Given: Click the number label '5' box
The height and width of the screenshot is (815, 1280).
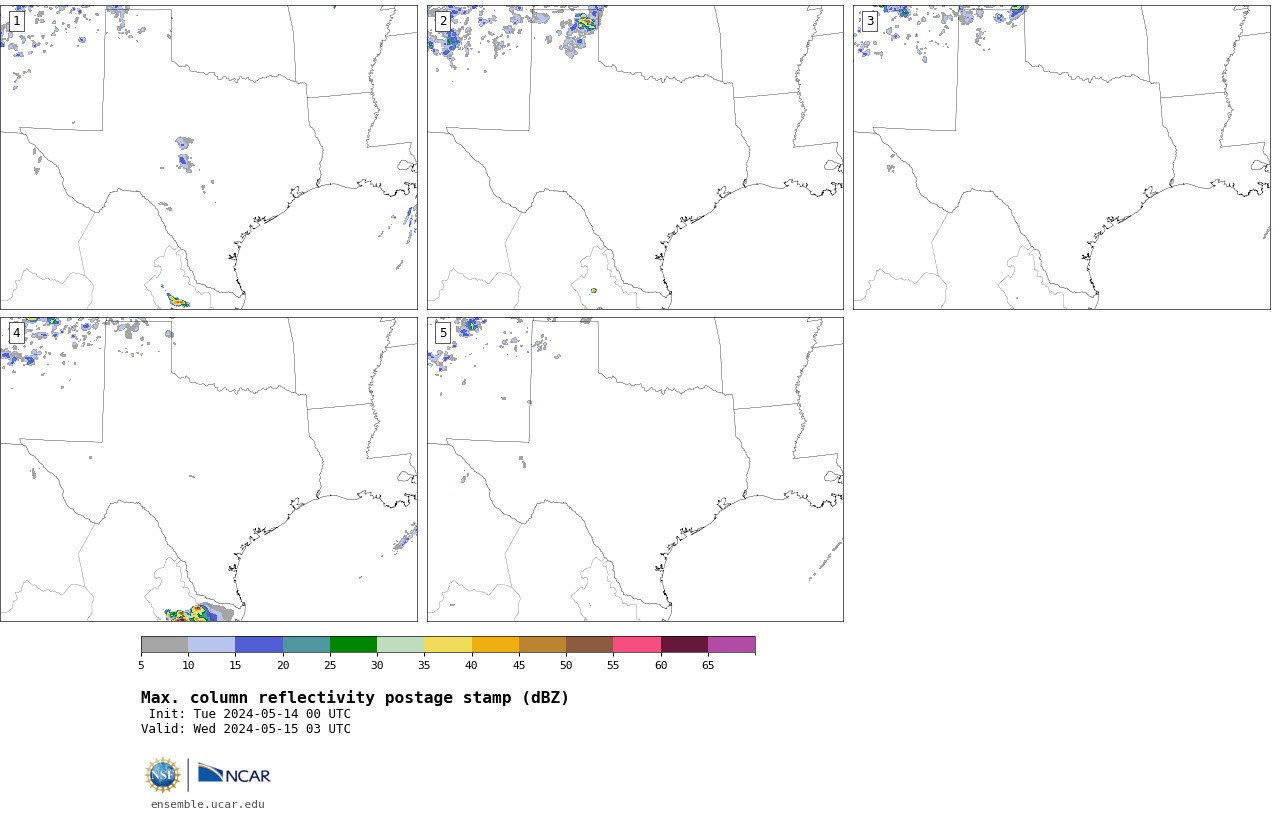Looking at the screenshot, I should click(x=443, y=333).
